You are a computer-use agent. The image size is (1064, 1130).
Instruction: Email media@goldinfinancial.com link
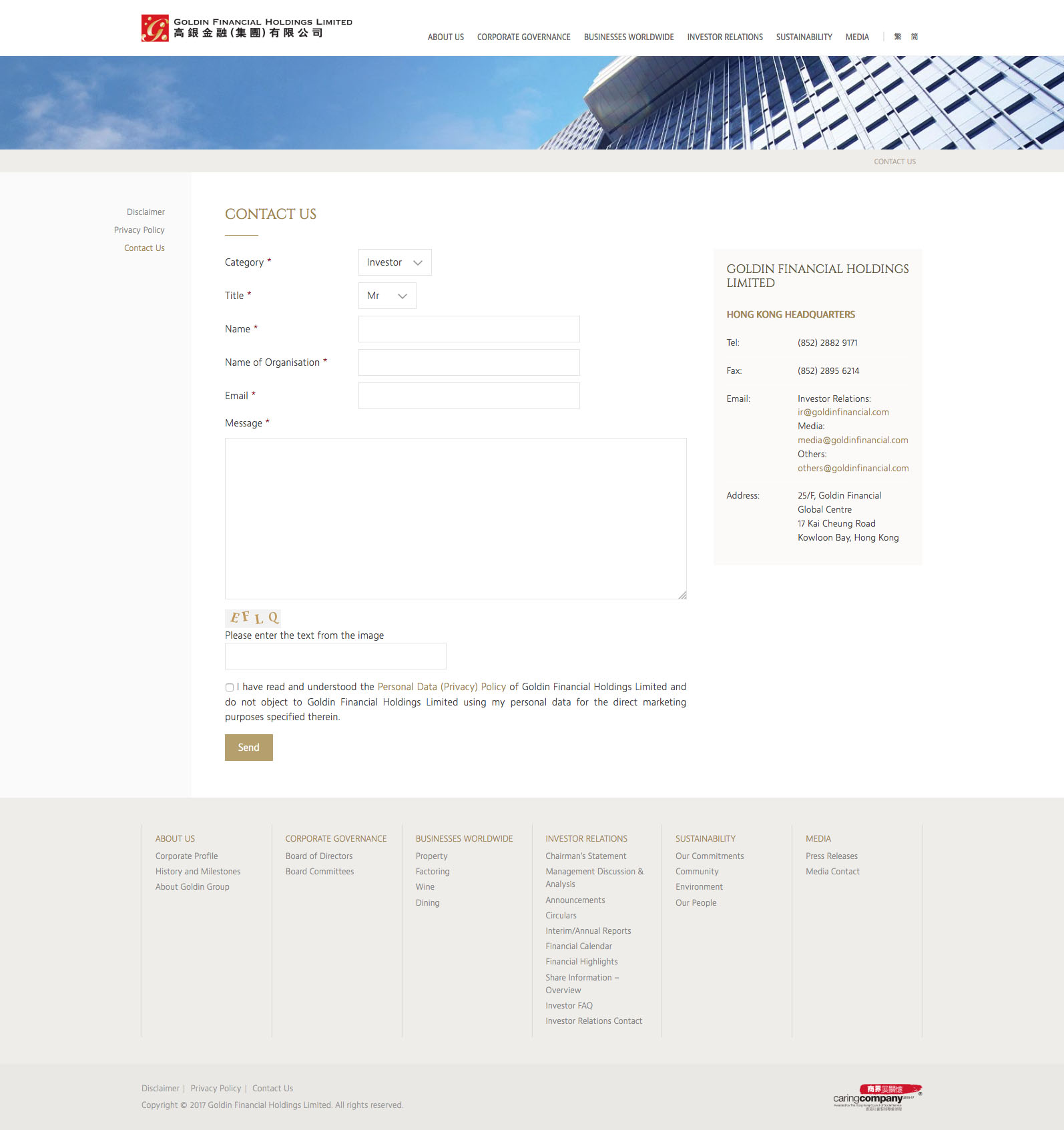coord(853,441)
